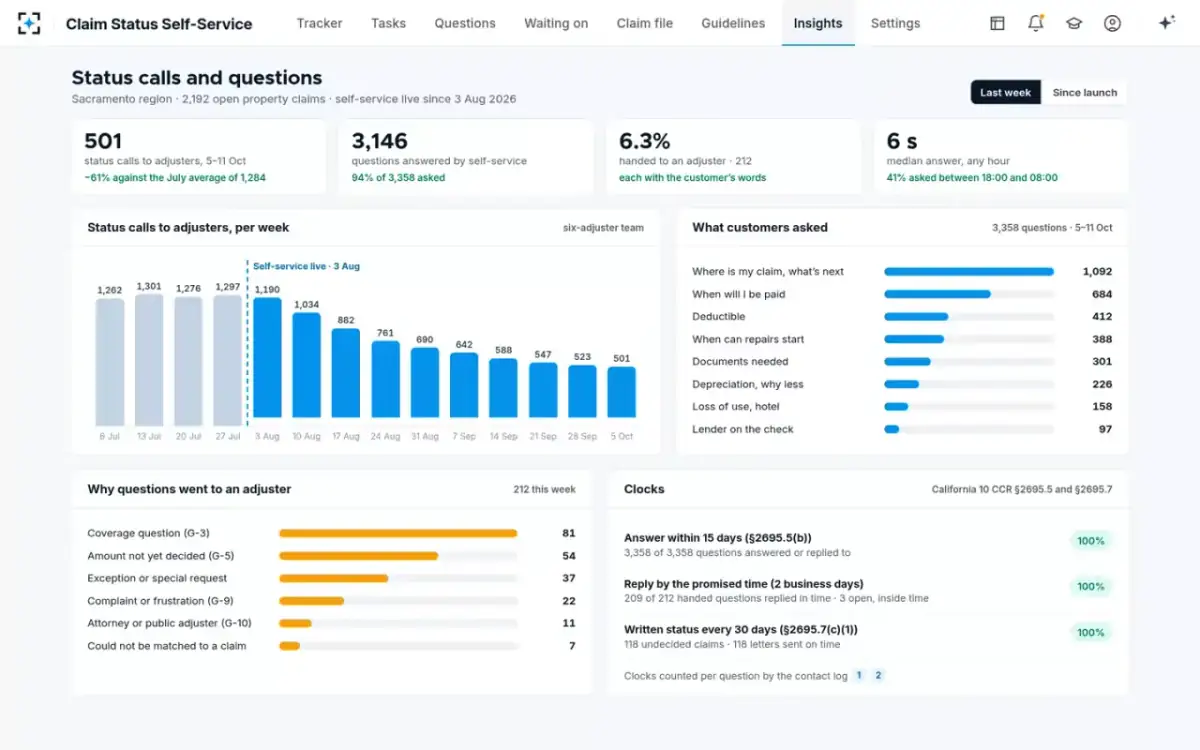The width and height of the screenshot is (1200, 750).
Task: Click the 'Documents needed' row
Action: point(902,362)
